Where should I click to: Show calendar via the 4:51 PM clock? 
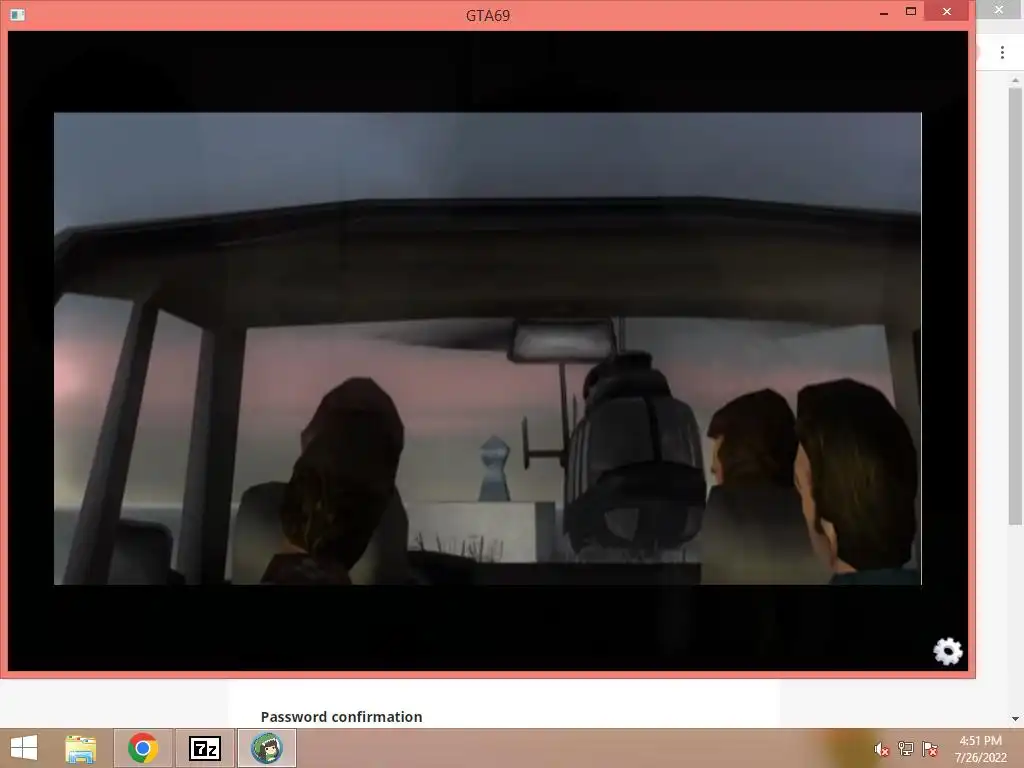(x=980, y=749)
